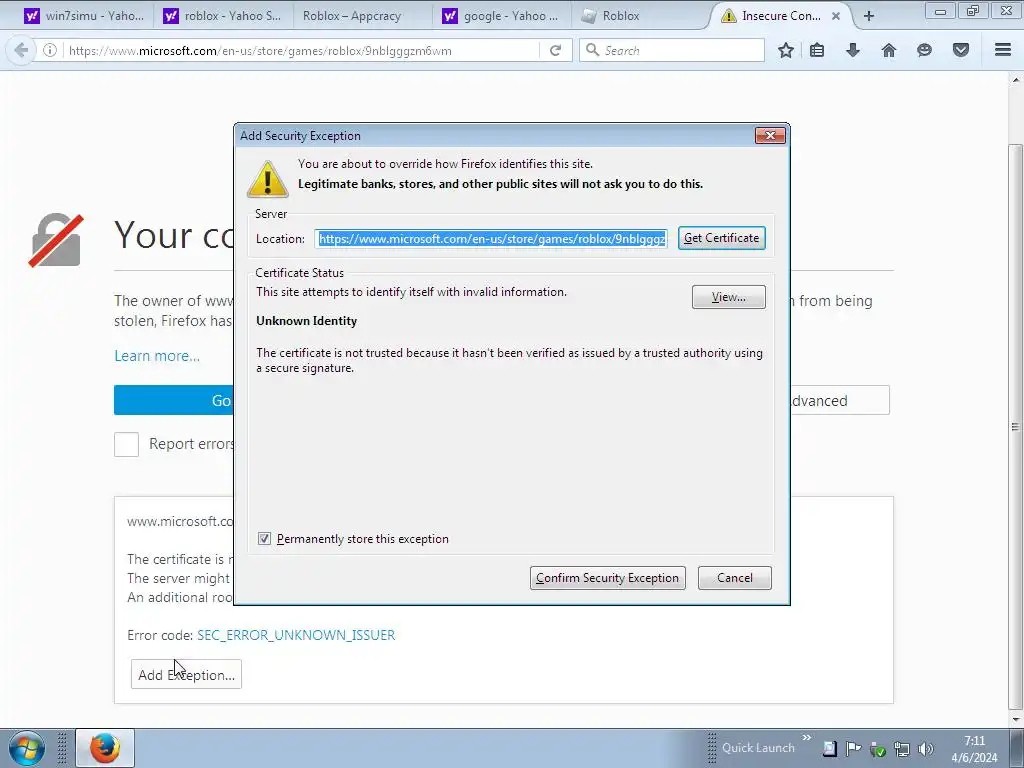1024x768 pixels.
Task: Click the blue Go Back button
Action: [x=174, y=400]
